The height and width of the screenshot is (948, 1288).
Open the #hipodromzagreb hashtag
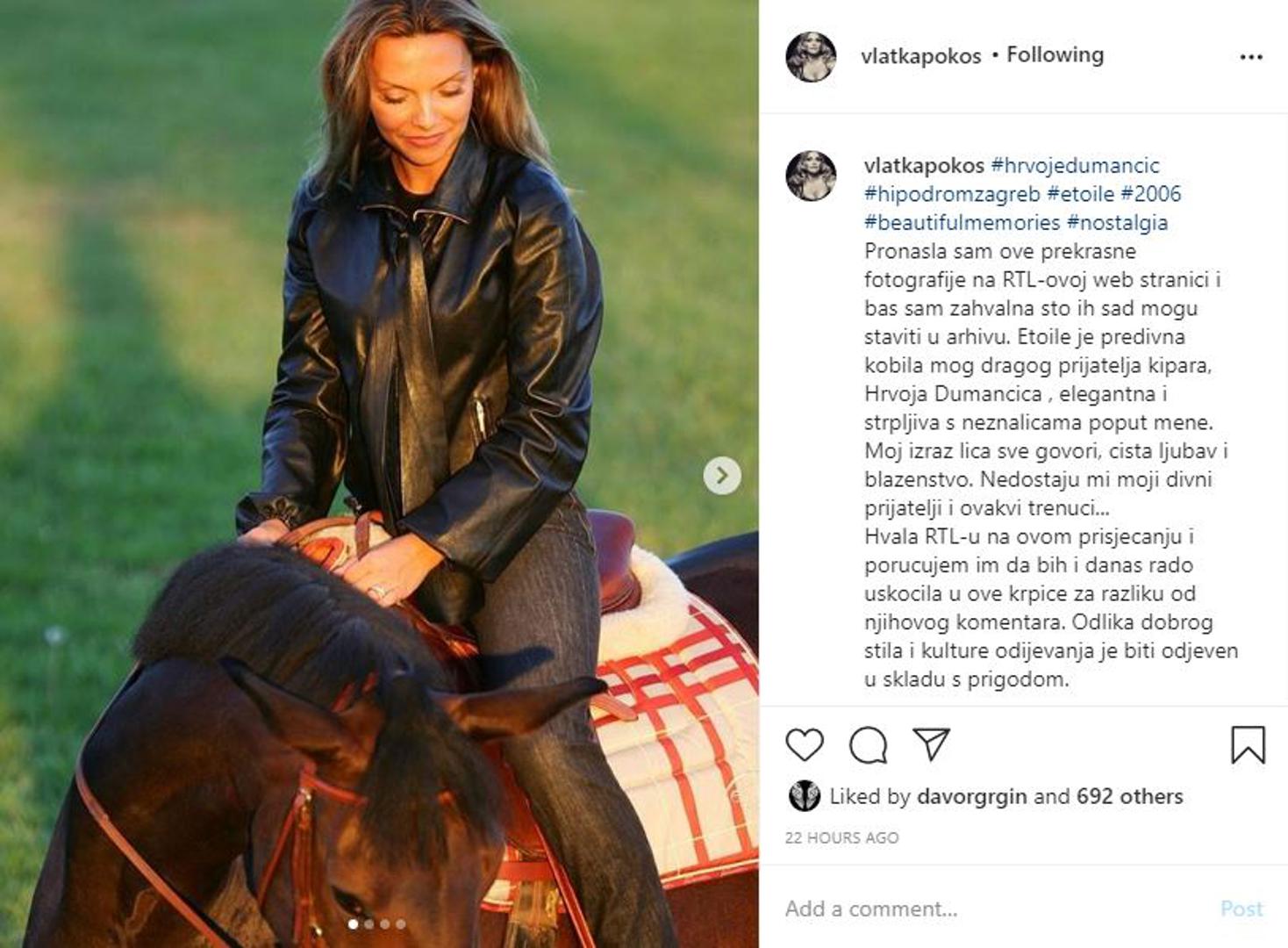click(952, 193)
